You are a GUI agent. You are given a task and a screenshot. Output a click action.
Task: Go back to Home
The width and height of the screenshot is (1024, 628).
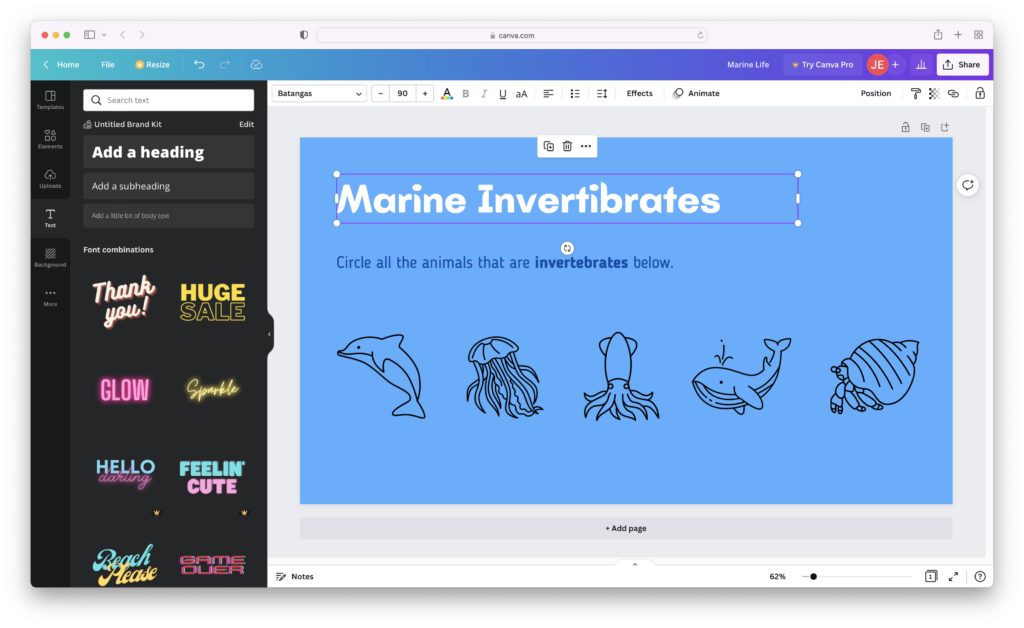tap(61, 65)
